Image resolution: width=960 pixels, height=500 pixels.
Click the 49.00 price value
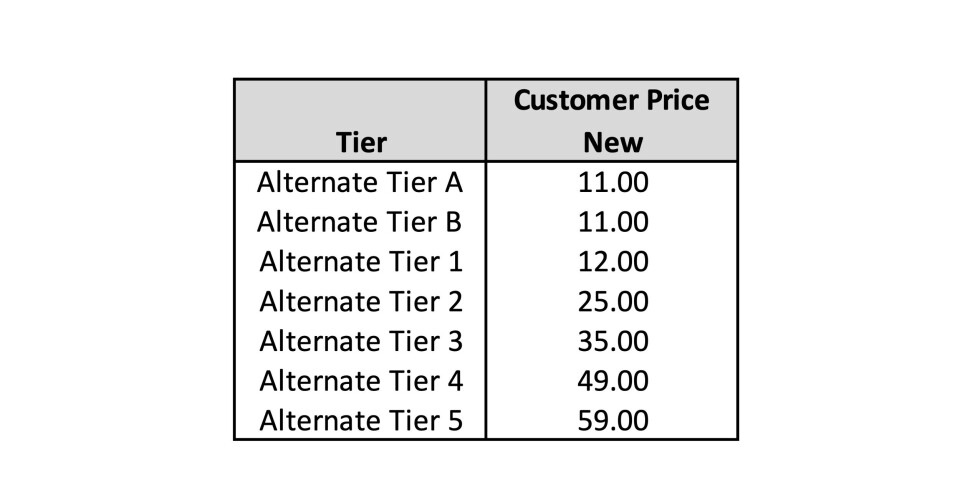(613, 381)
